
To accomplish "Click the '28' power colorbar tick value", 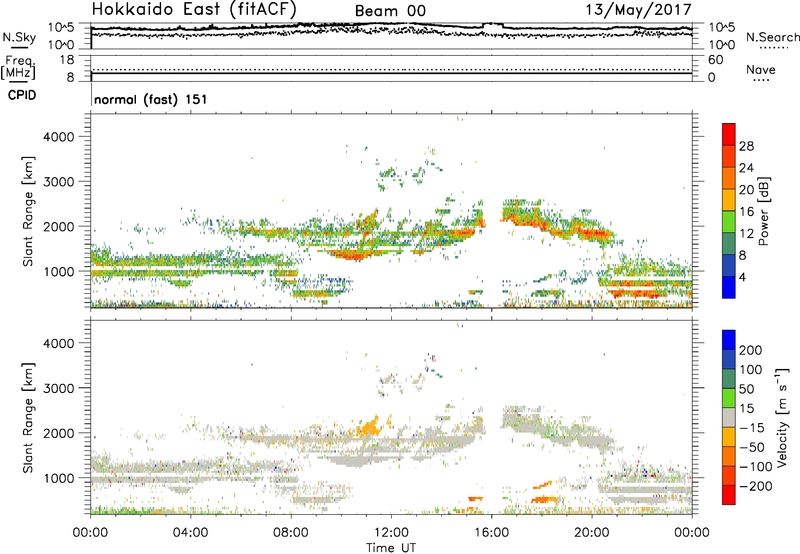I will point(746,146).
